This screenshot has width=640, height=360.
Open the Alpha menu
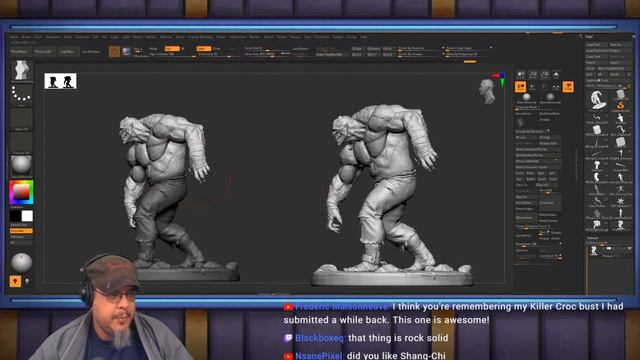(x=14, y=37)
